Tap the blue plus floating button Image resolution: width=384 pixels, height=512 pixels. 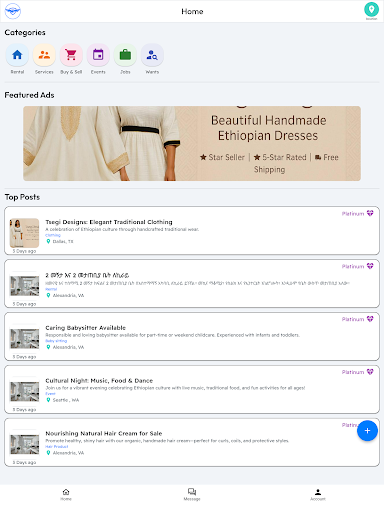[367, 431]
